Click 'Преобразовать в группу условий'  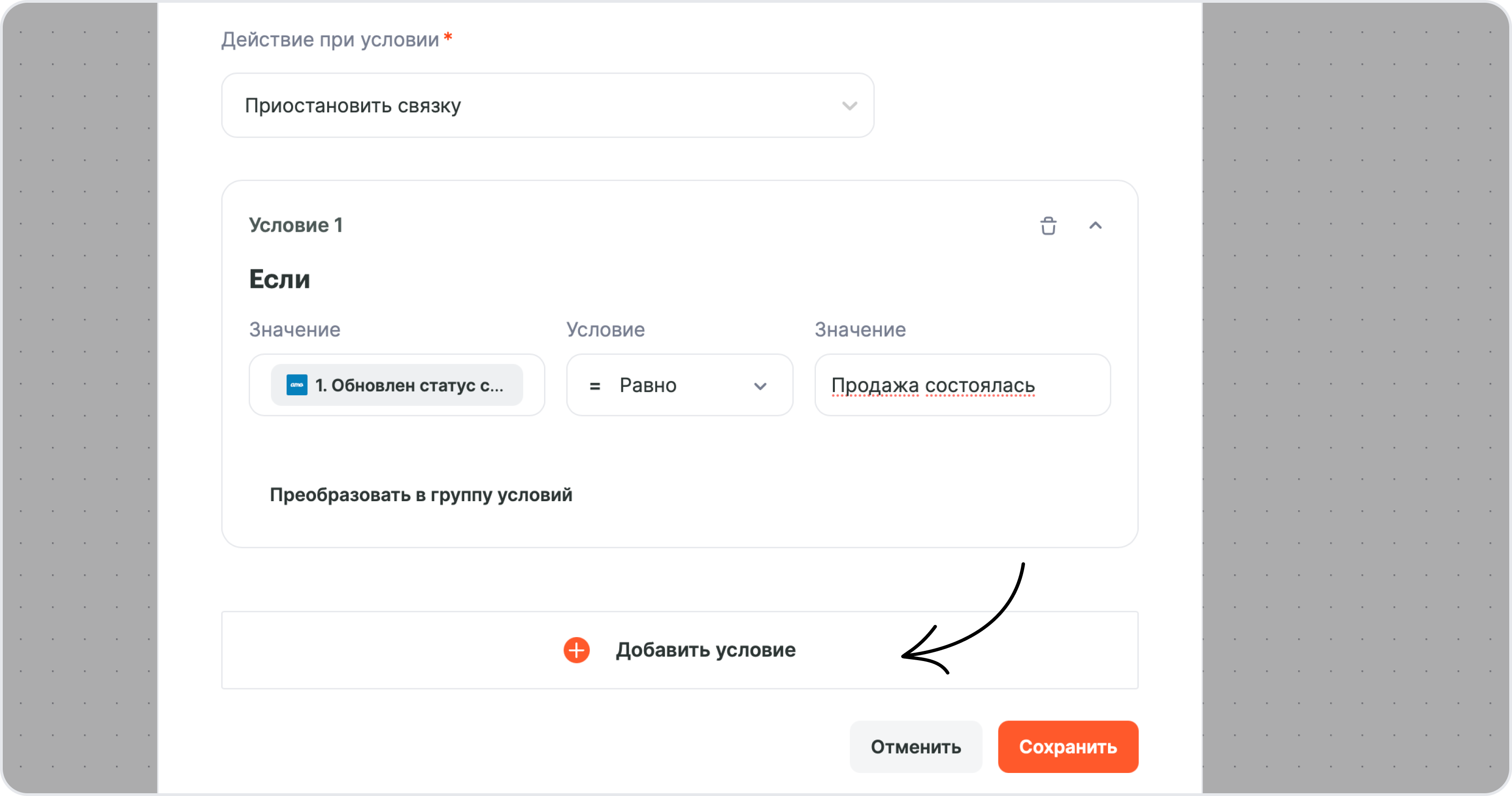pos(421,495)
